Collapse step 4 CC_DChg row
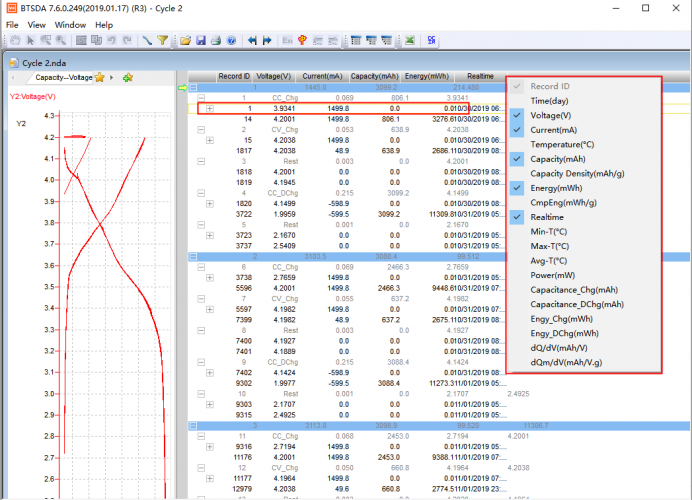The width and height of the screenshot is (692, 500). 201,193
